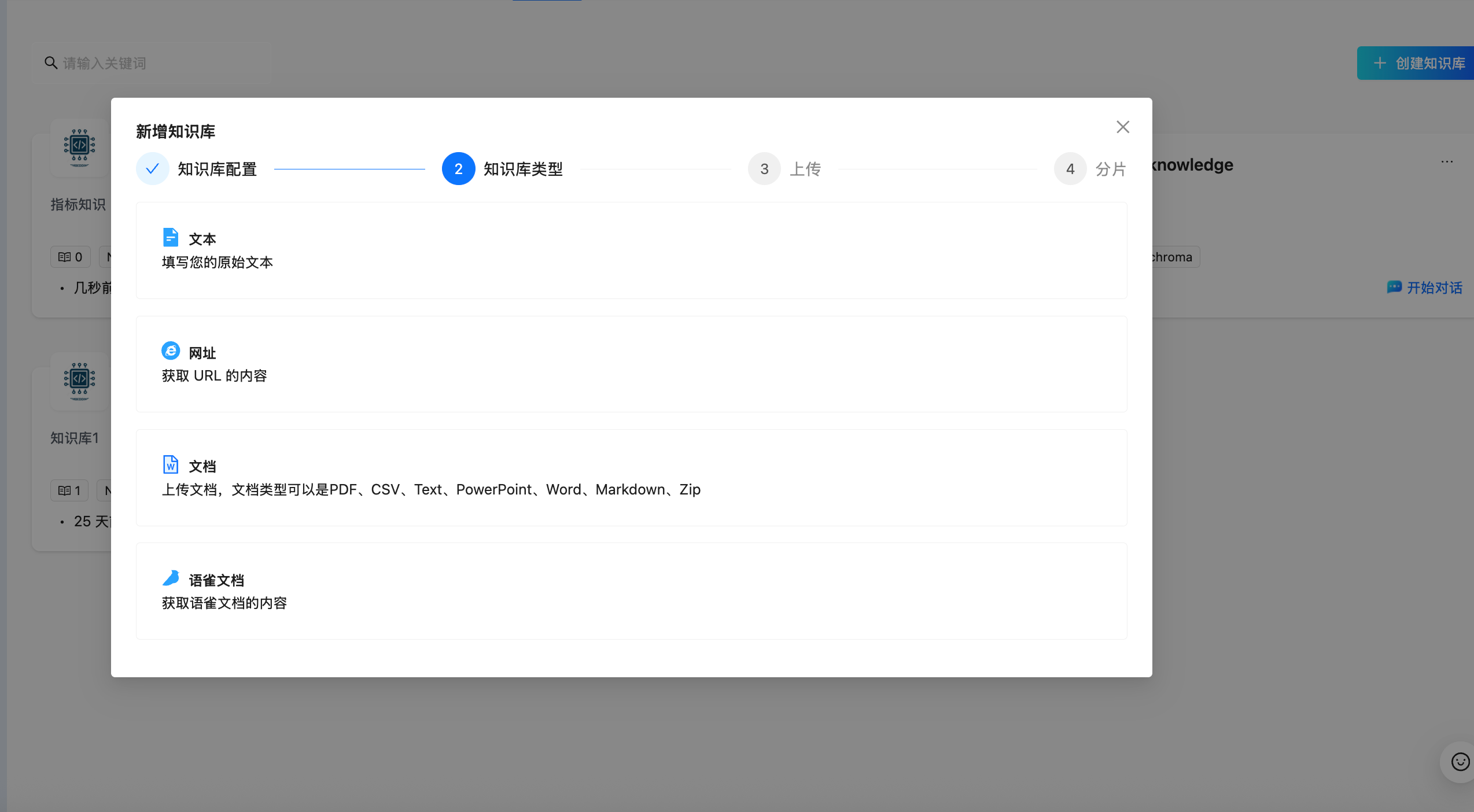Click the smiley face feedback icon

click(1460, 762)
